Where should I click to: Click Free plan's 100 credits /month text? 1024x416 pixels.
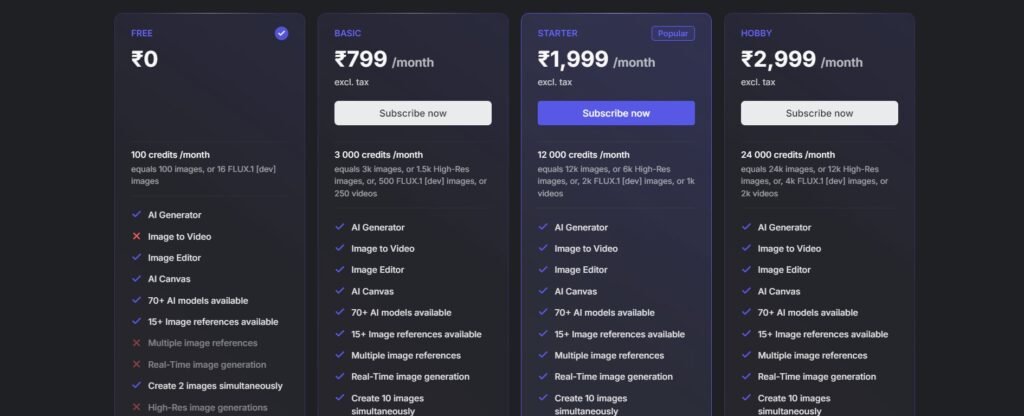pyautogui.click(x=170, y=155)
